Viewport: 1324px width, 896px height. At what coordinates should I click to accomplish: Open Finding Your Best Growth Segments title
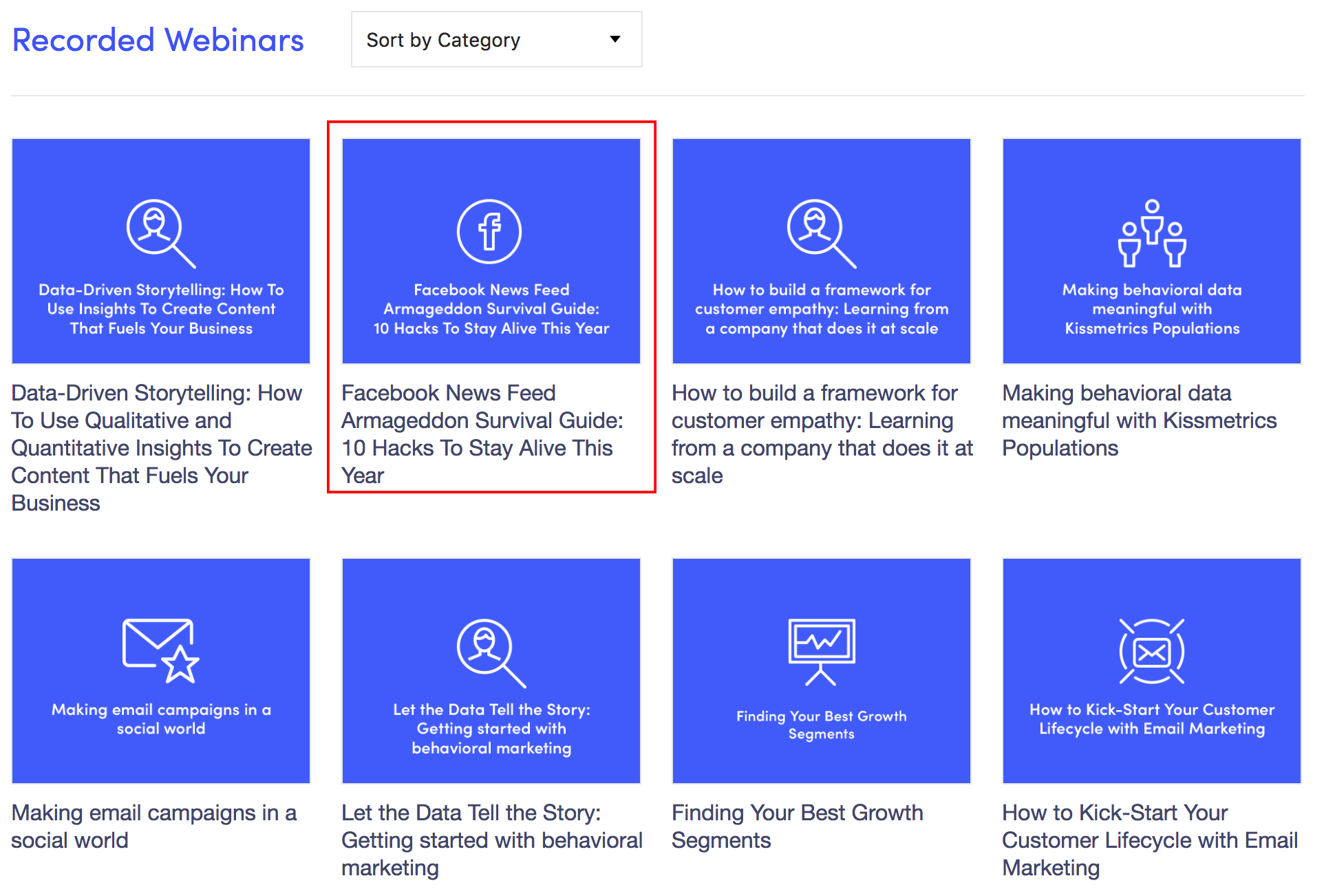click(x=798, y=826)
